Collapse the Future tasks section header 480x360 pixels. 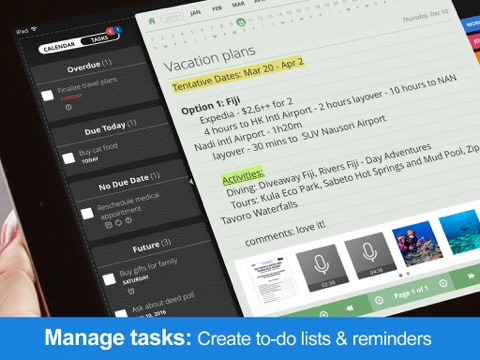pyautogui.click(x=152, y=246)
